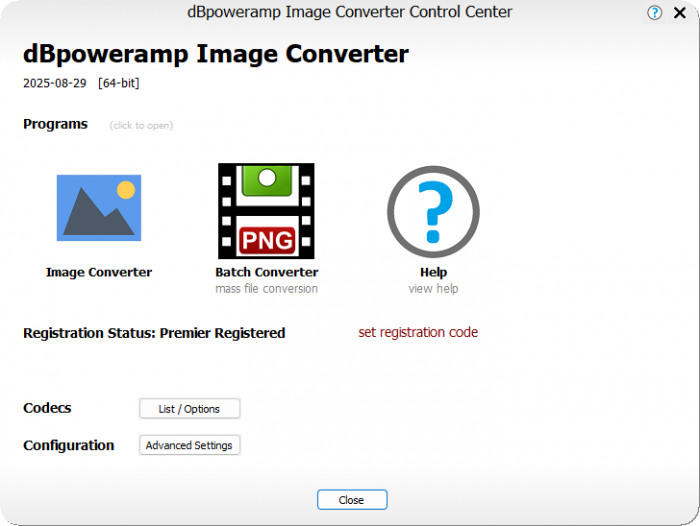Click the '2025-08-29' version date text
Screen dimensions: 700x526
coord(55,83)
